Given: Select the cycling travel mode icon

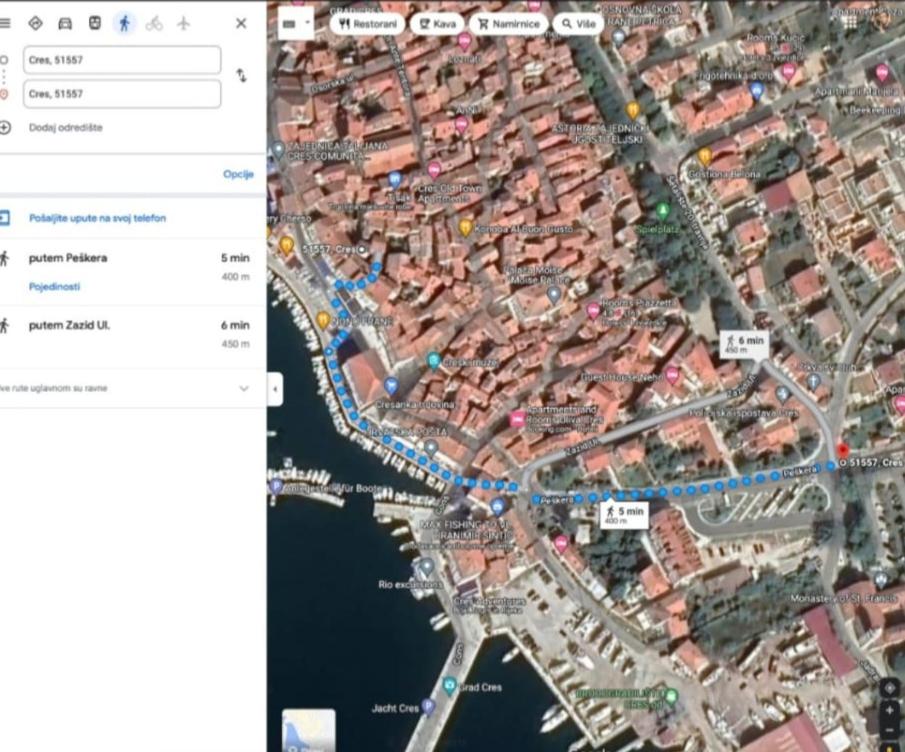Looking at the screenshot, I should 154,24.
